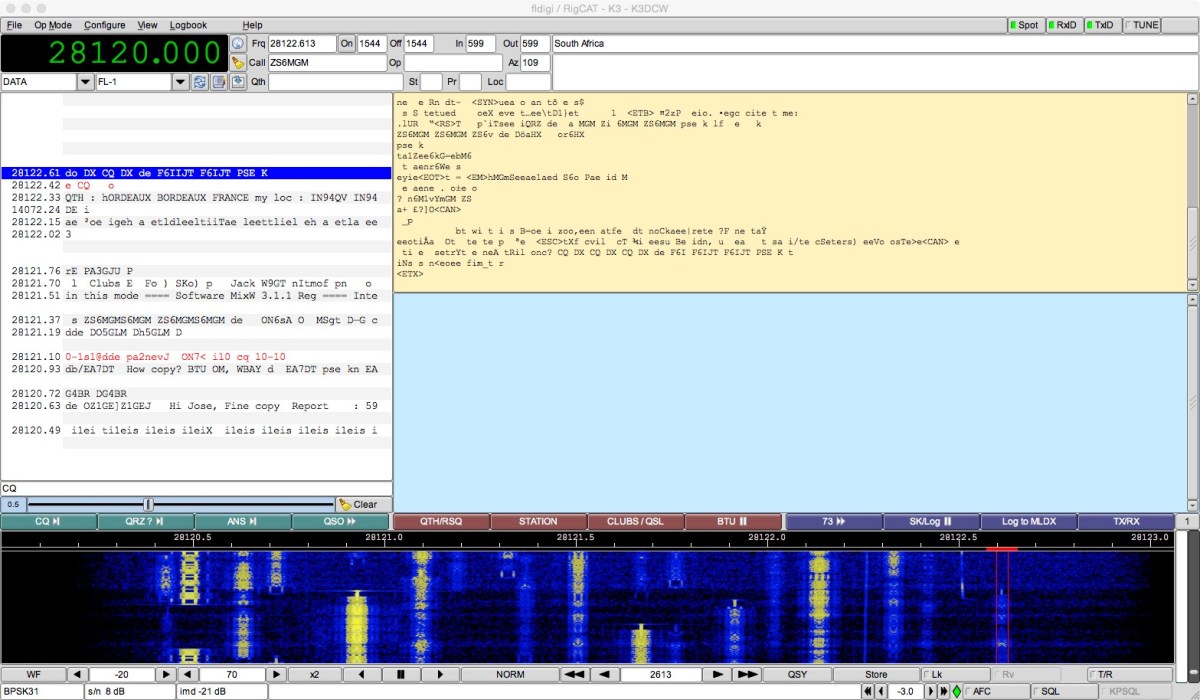
Task: Click the notepad icon right of the refresh arrows
Action: point(218,81)
